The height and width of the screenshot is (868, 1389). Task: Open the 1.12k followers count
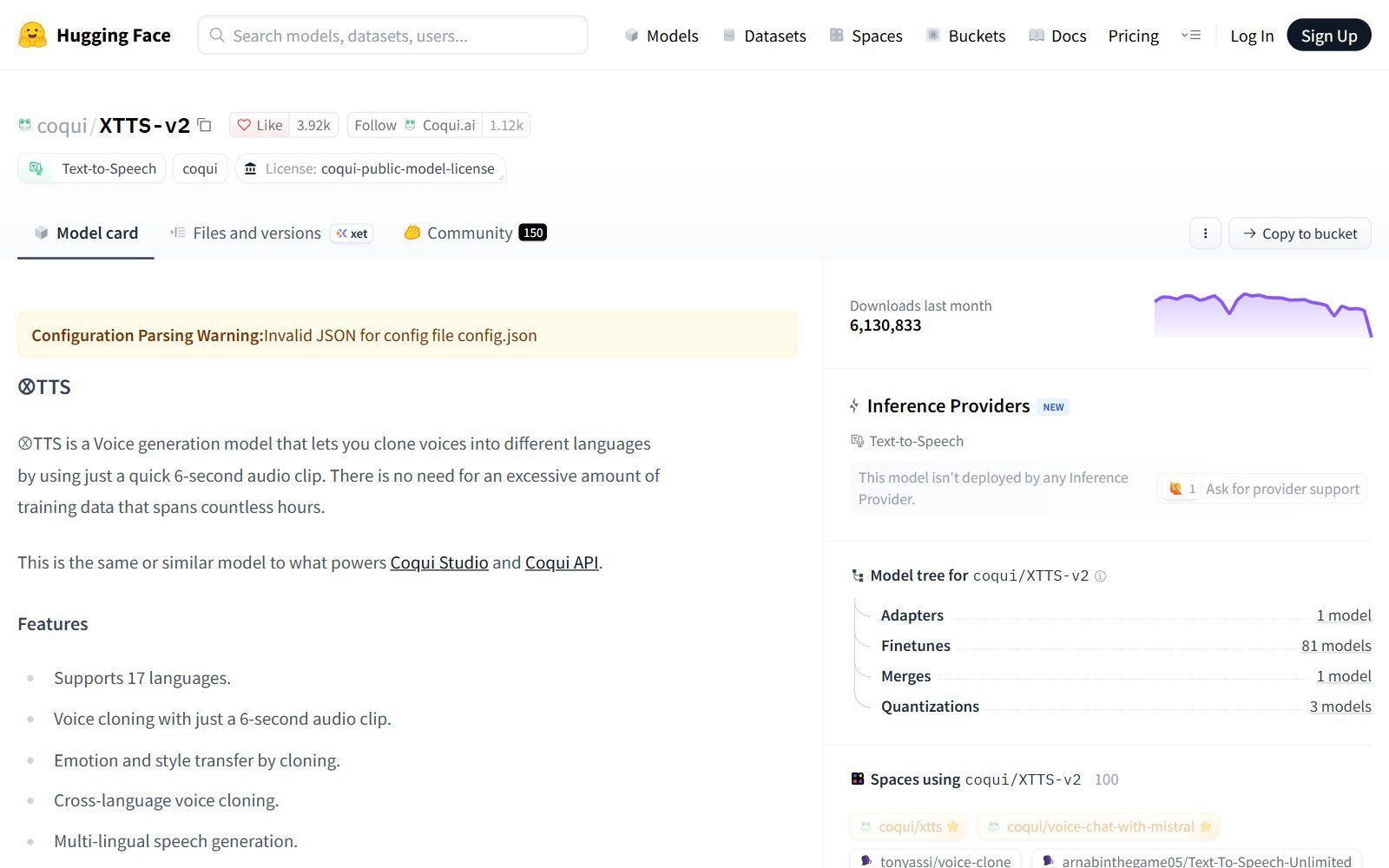coord(506,125)
